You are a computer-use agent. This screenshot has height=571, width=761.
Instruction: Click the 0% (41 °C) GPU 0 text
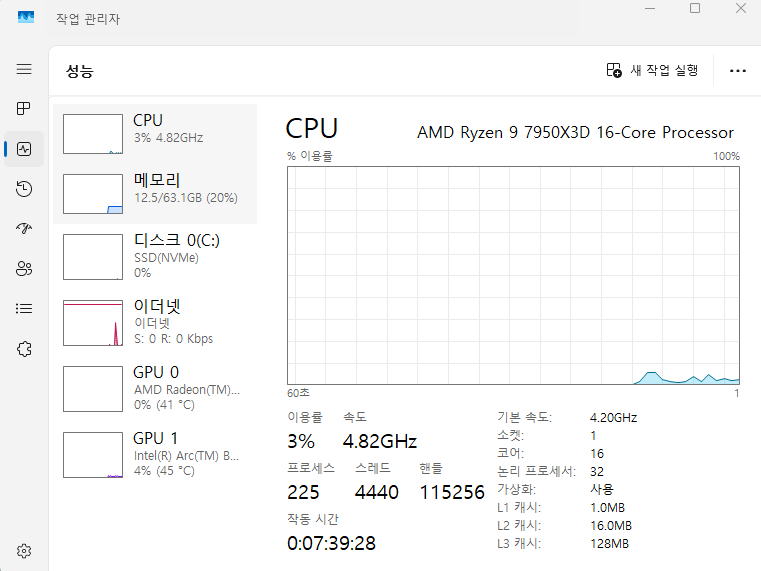pyautogui.click(x=164, y=405)
